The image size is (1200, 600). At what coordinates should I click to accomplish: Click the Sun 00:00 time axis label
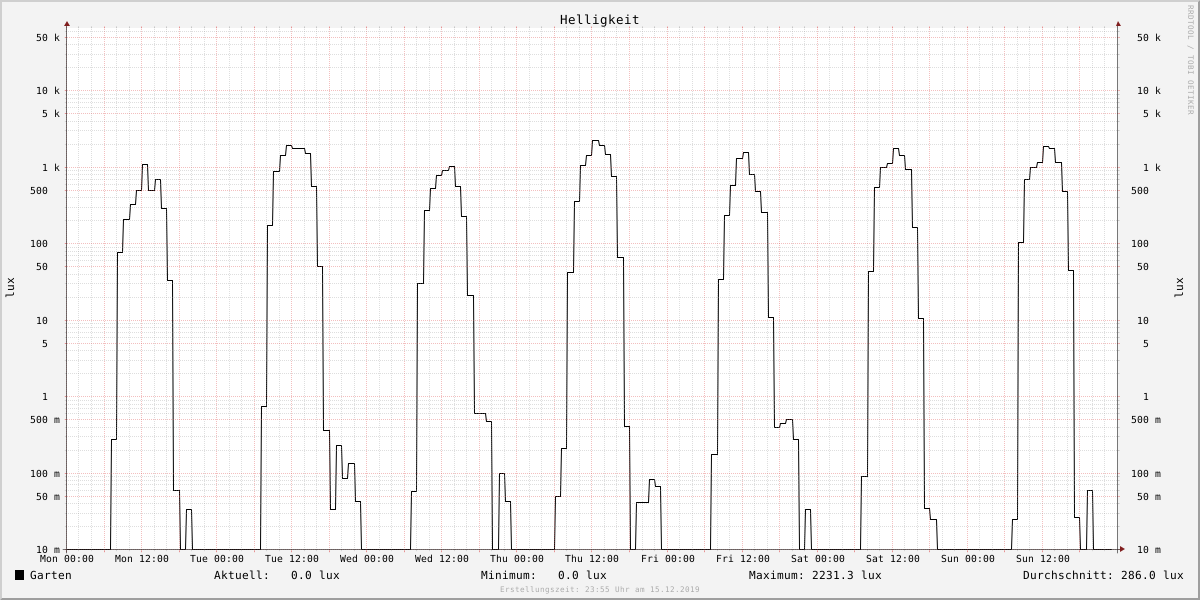coord(968,559)
